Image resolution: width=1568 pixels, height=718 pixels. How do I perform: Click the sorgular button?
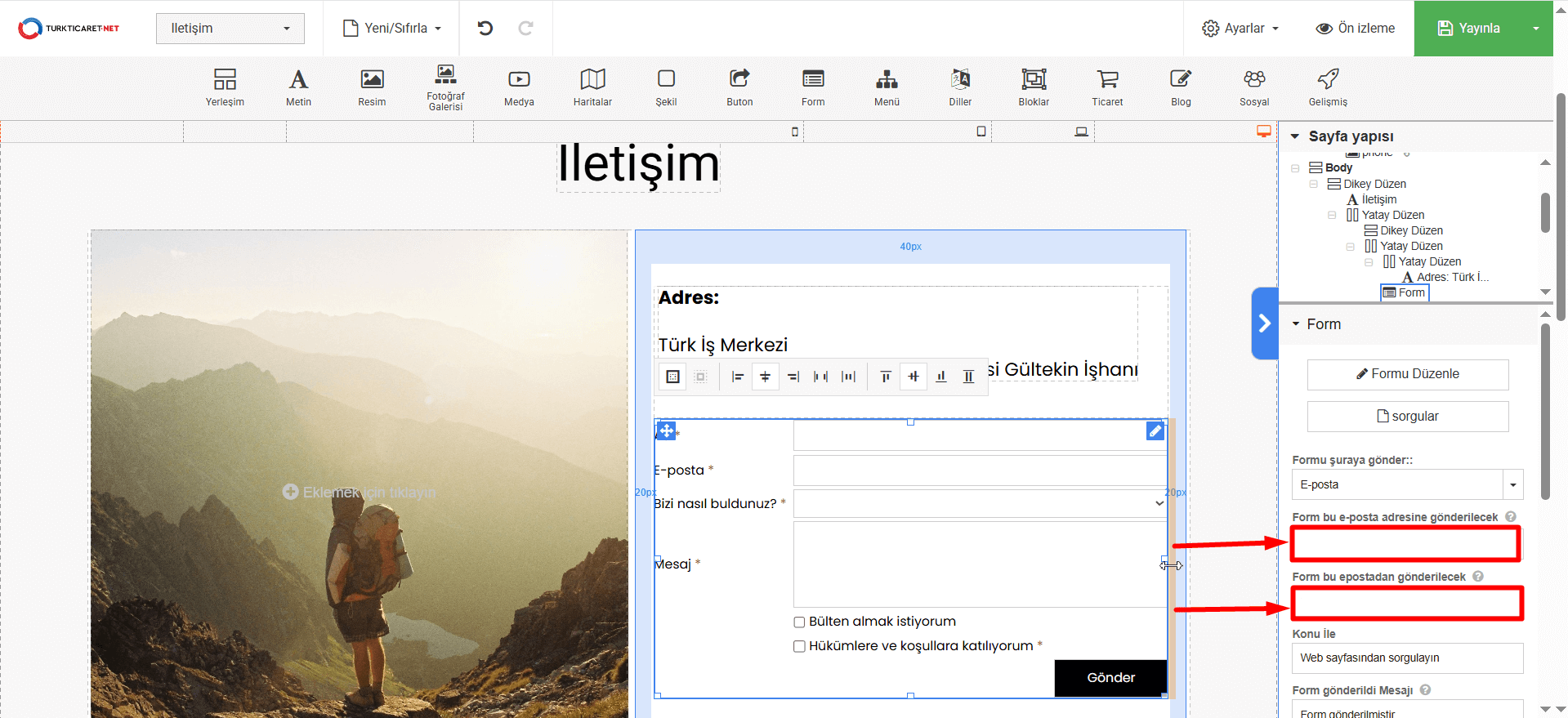(1407, 417)
